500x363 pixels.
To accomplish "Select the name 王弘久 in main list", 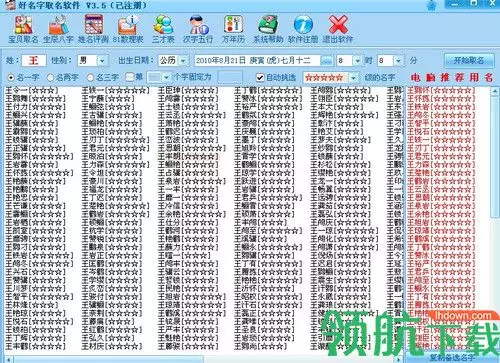I will (108, 338).
